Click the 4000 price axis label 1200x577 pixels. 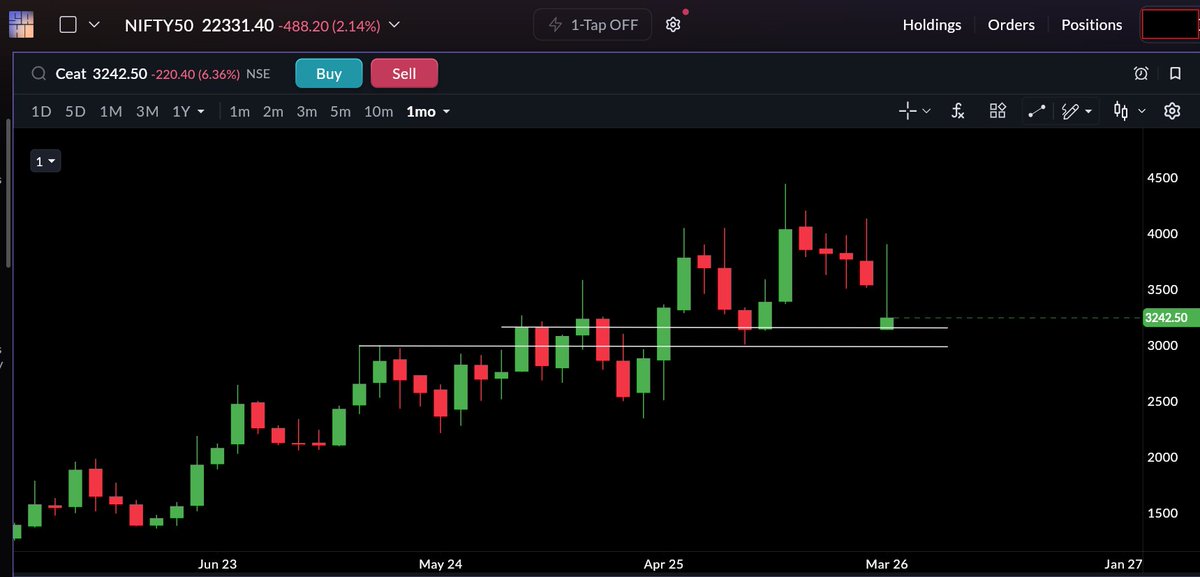click(x=1163, y=234)
